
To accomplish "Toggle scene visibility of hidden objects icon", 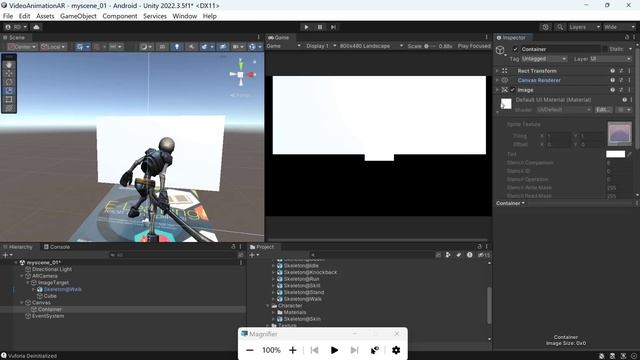I will click(x=223, y=47).
